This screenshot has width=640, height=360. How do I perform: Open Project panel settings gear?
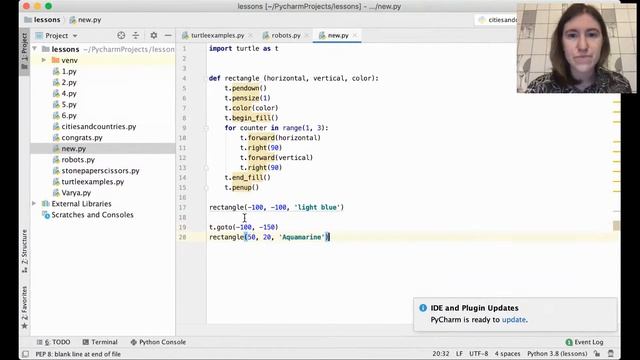[x=153, y=36]
